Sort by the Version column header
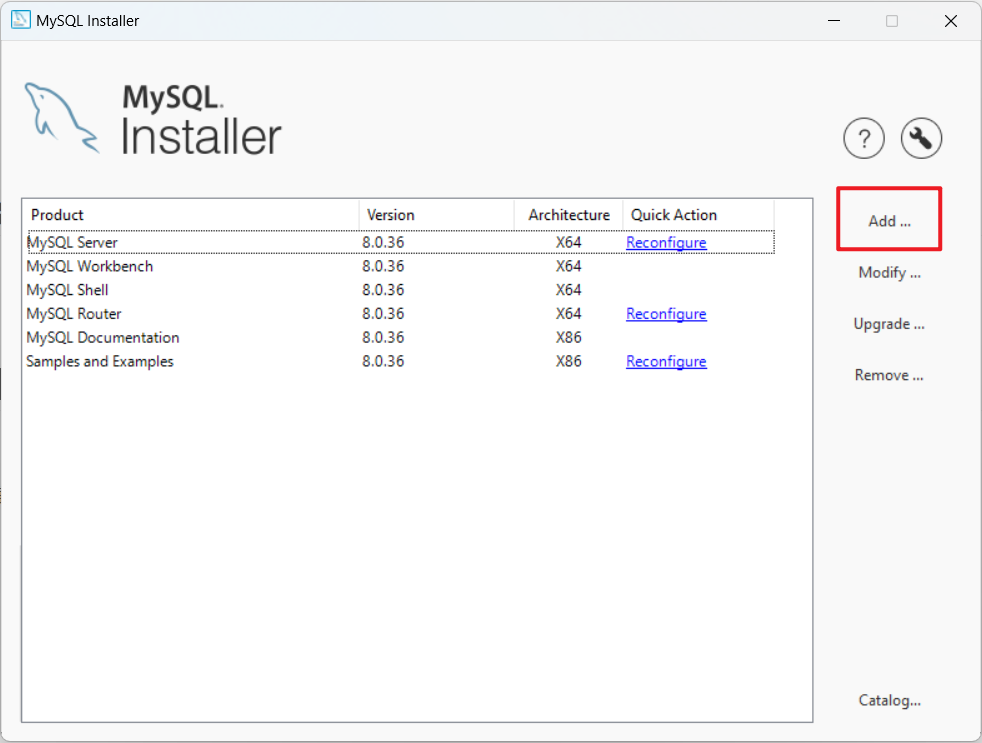 tap(437, 215)
